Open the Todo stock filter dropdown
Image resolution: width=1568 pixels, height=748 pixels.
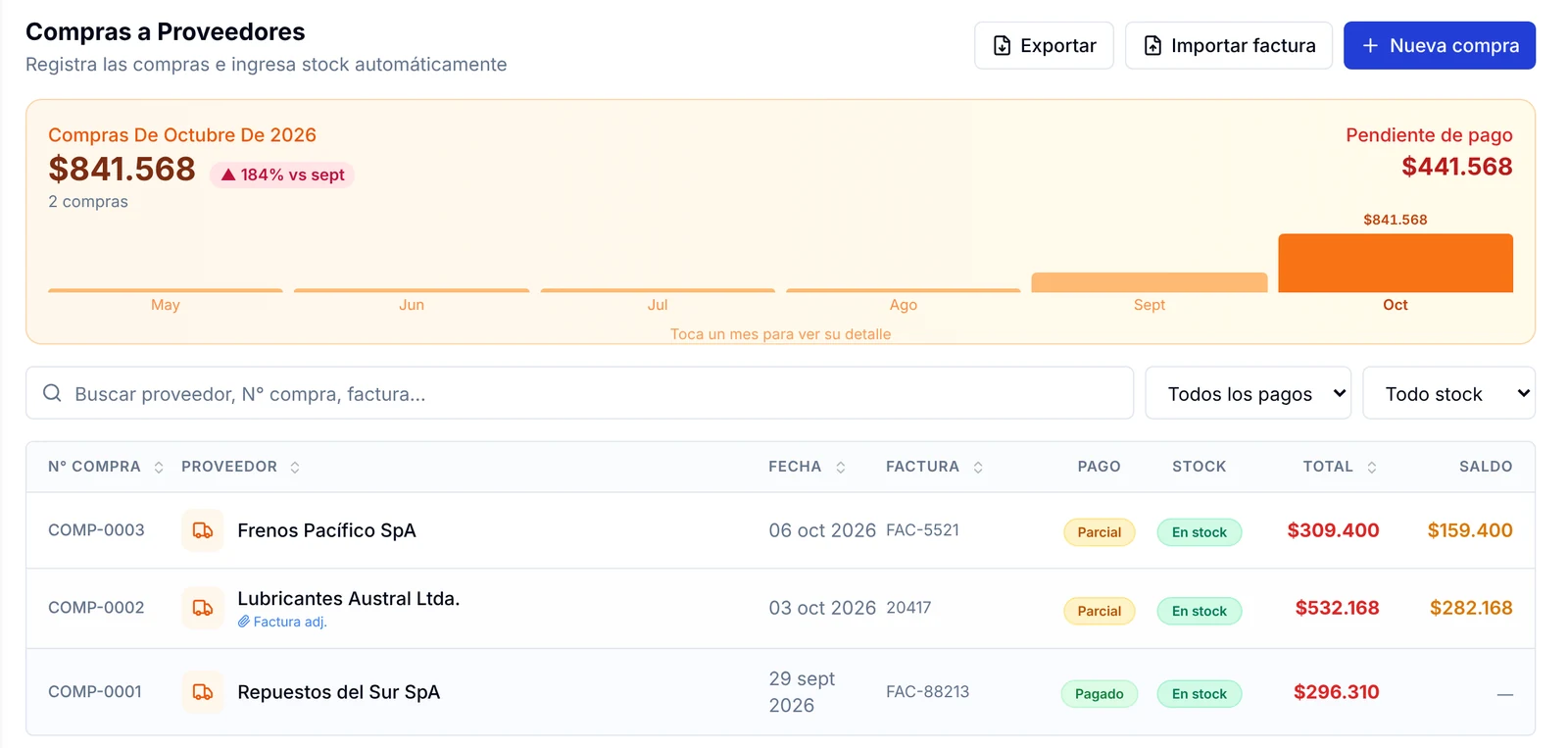point(1448,393)
